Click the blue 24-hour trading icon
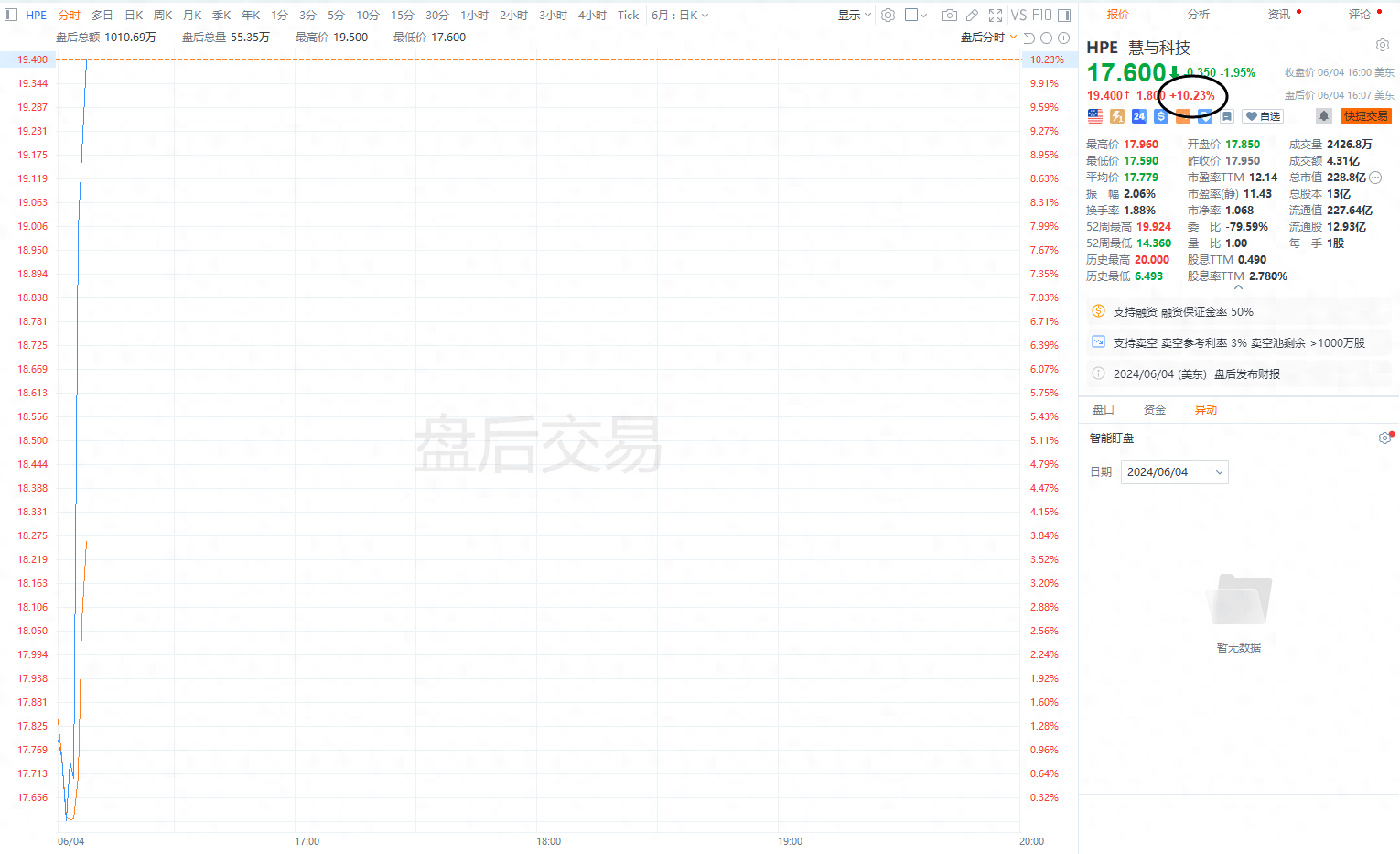Image resolution: width=1400 pixels, height=854 pixels. click(1139, 116)
